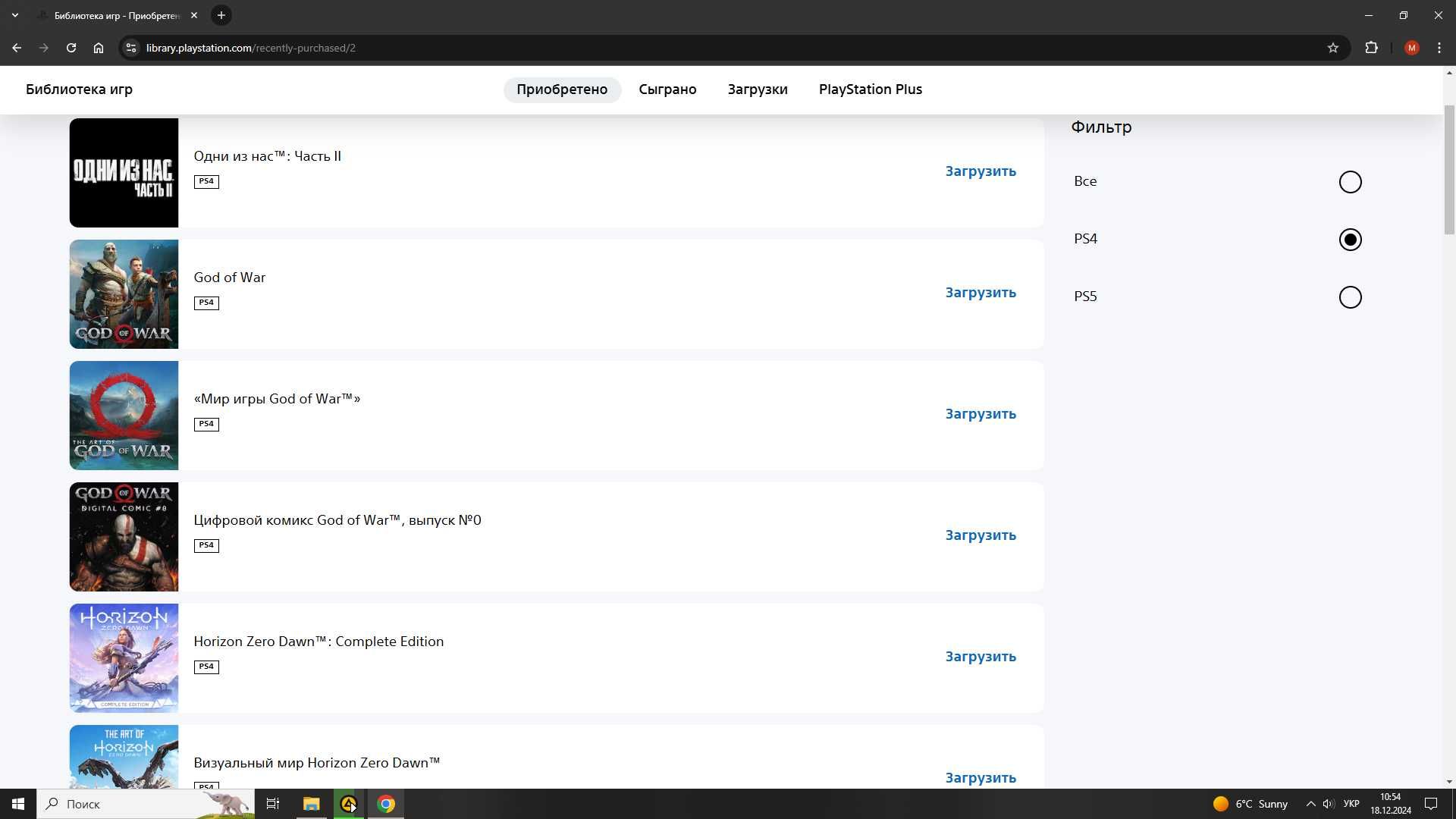Open the browser home page icon
Viewport: 1456px width, 819px height.
pos(99,48)
